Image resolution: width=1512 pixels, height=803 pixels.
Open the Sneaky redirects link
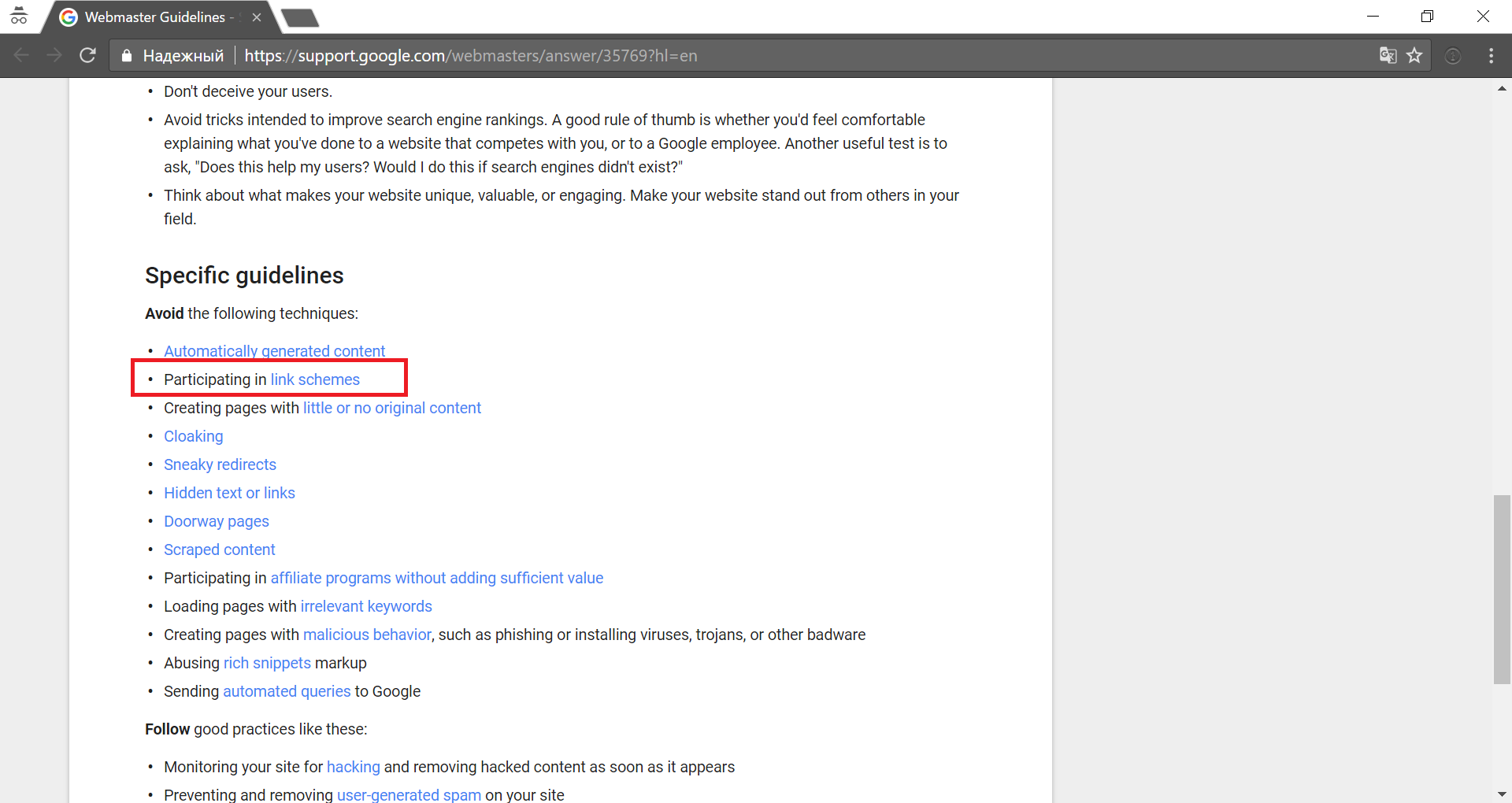[220, 464]
